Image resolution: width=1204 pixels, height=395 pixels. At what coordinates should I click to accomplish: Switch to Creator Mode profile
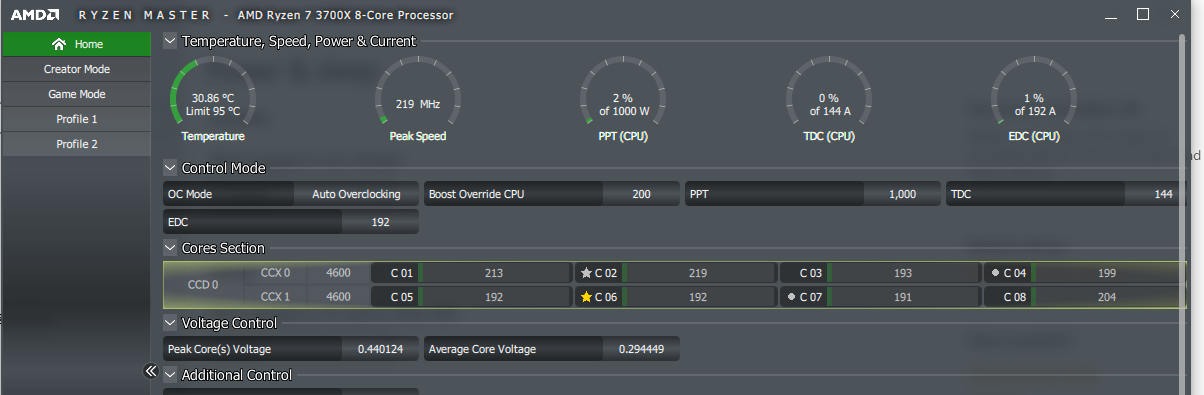[77, 69]
